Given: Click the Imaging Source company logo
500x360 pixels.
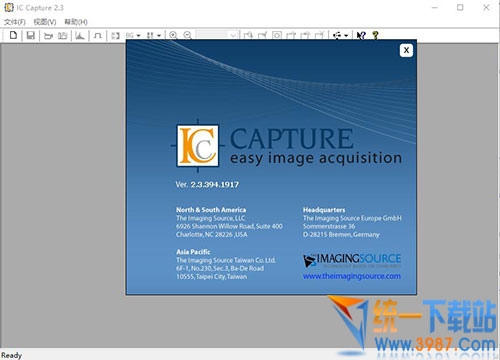Looking at the screenshot, I should pyautogui.click(x=352, y=261).
